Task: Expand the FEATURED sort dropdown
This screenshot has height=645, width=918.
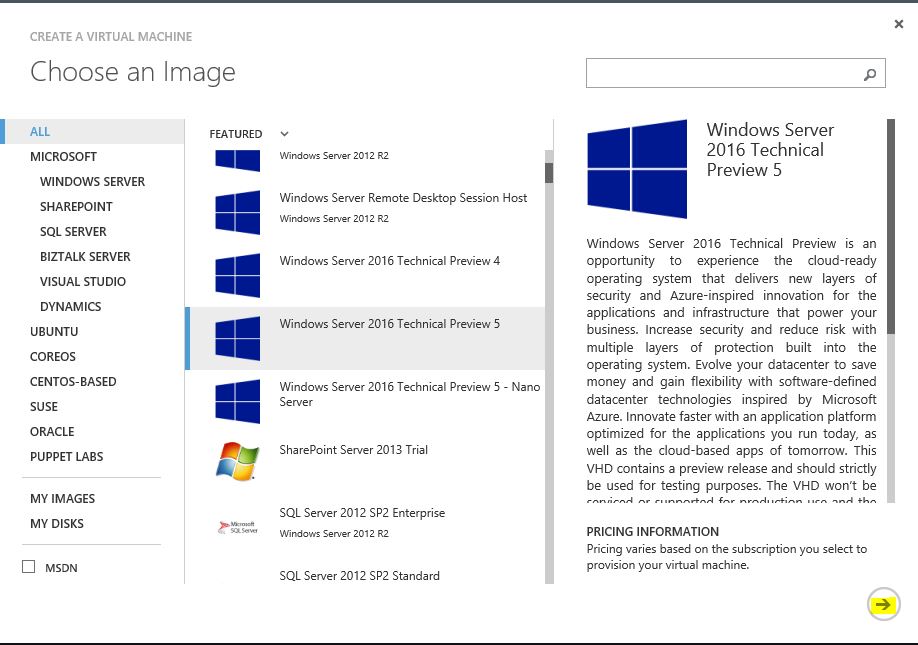Action: tap(285, 134)
